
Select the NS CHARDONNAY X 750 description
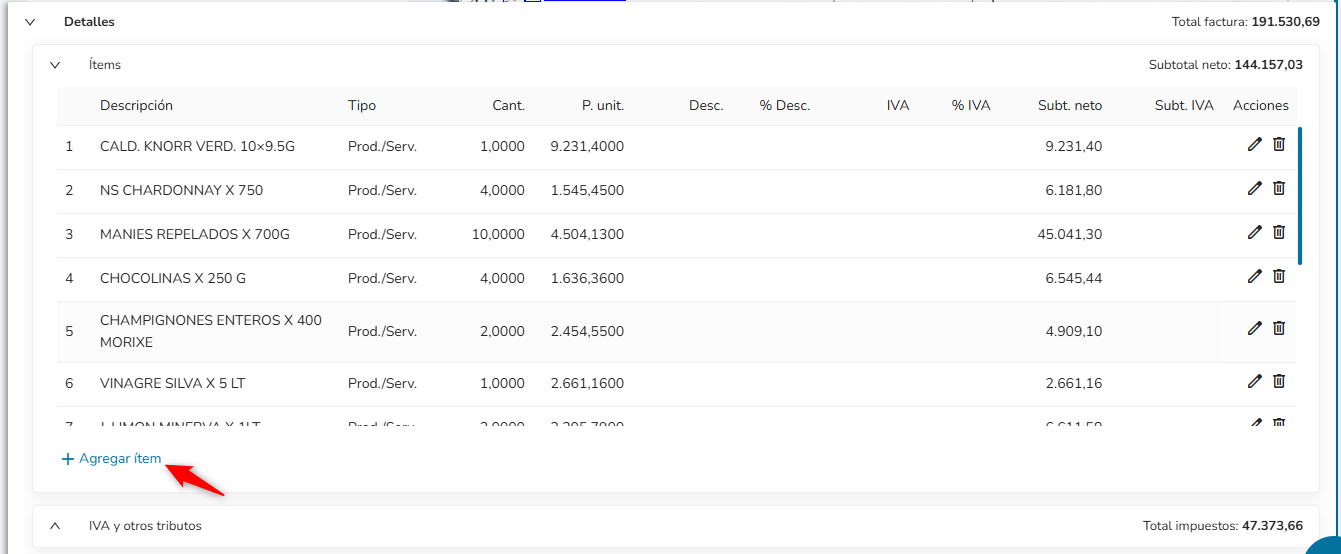tap(181, 190)
